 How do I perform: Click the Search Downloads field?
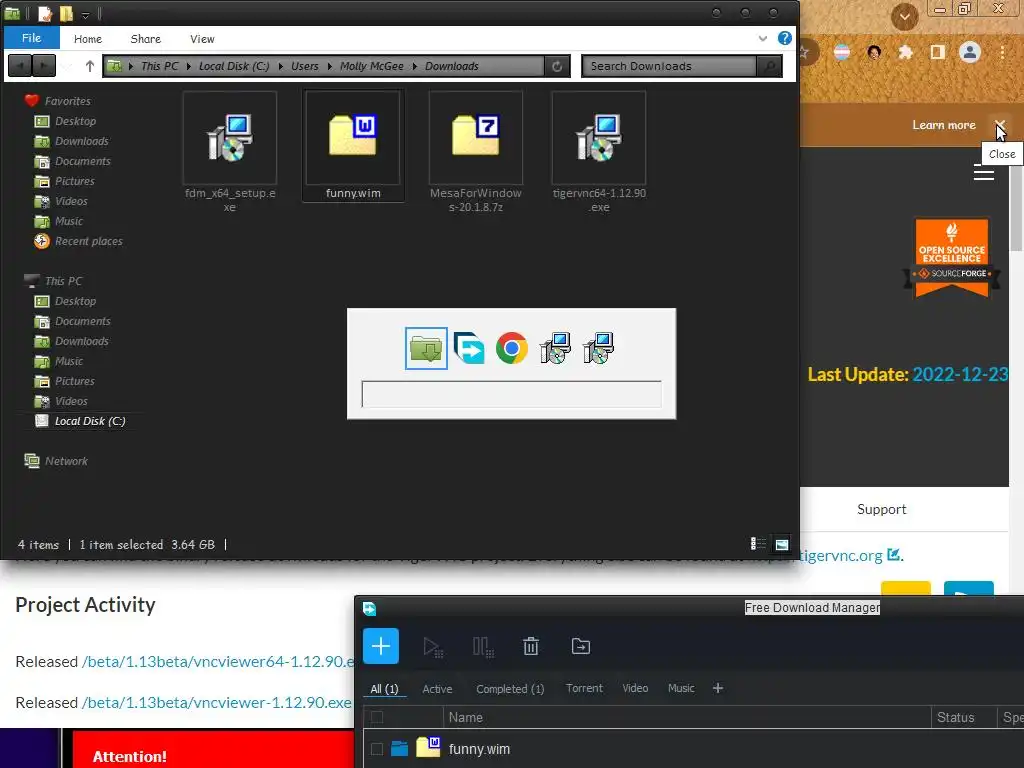669,66
